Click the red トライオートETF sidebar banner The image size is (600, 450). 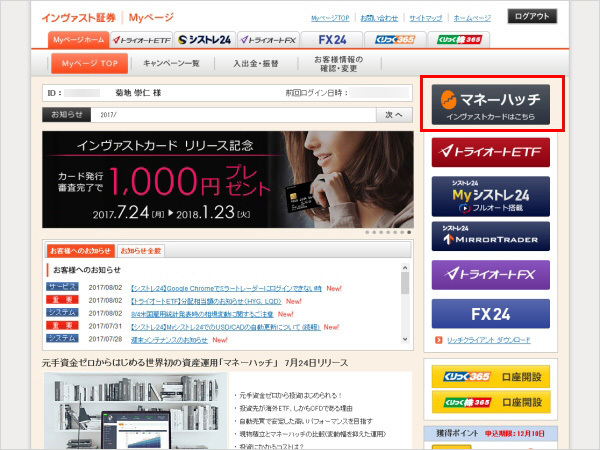pos(491,152)
